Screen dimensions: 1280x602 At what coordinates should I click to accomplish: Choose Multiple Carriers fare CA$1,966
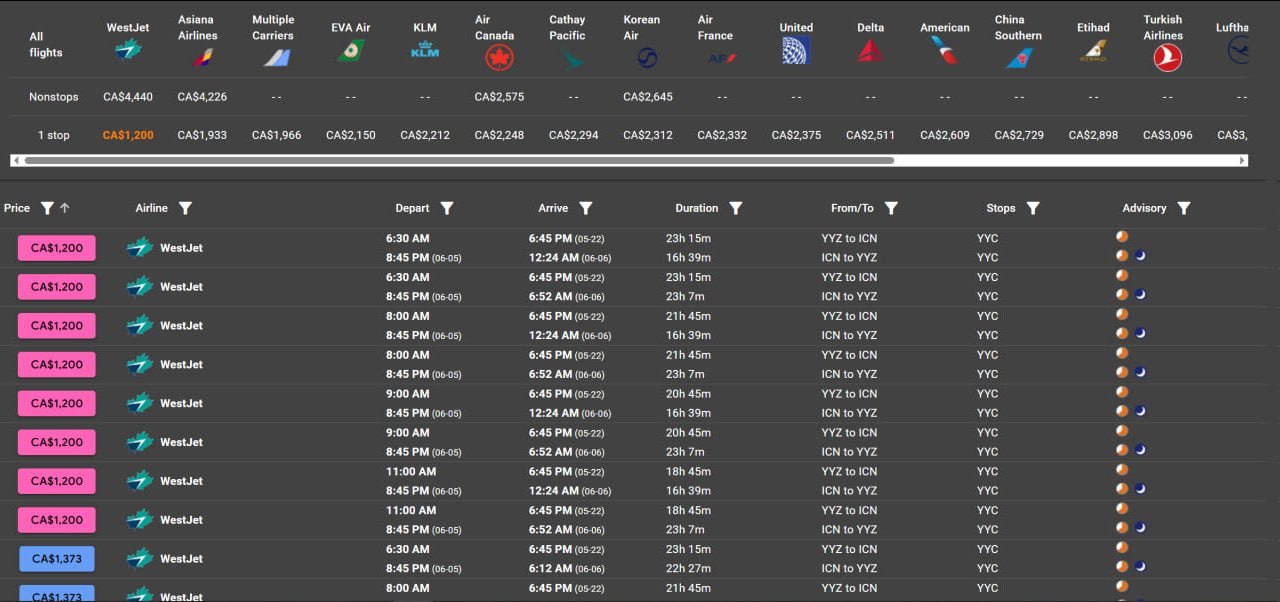click(276, 135)
